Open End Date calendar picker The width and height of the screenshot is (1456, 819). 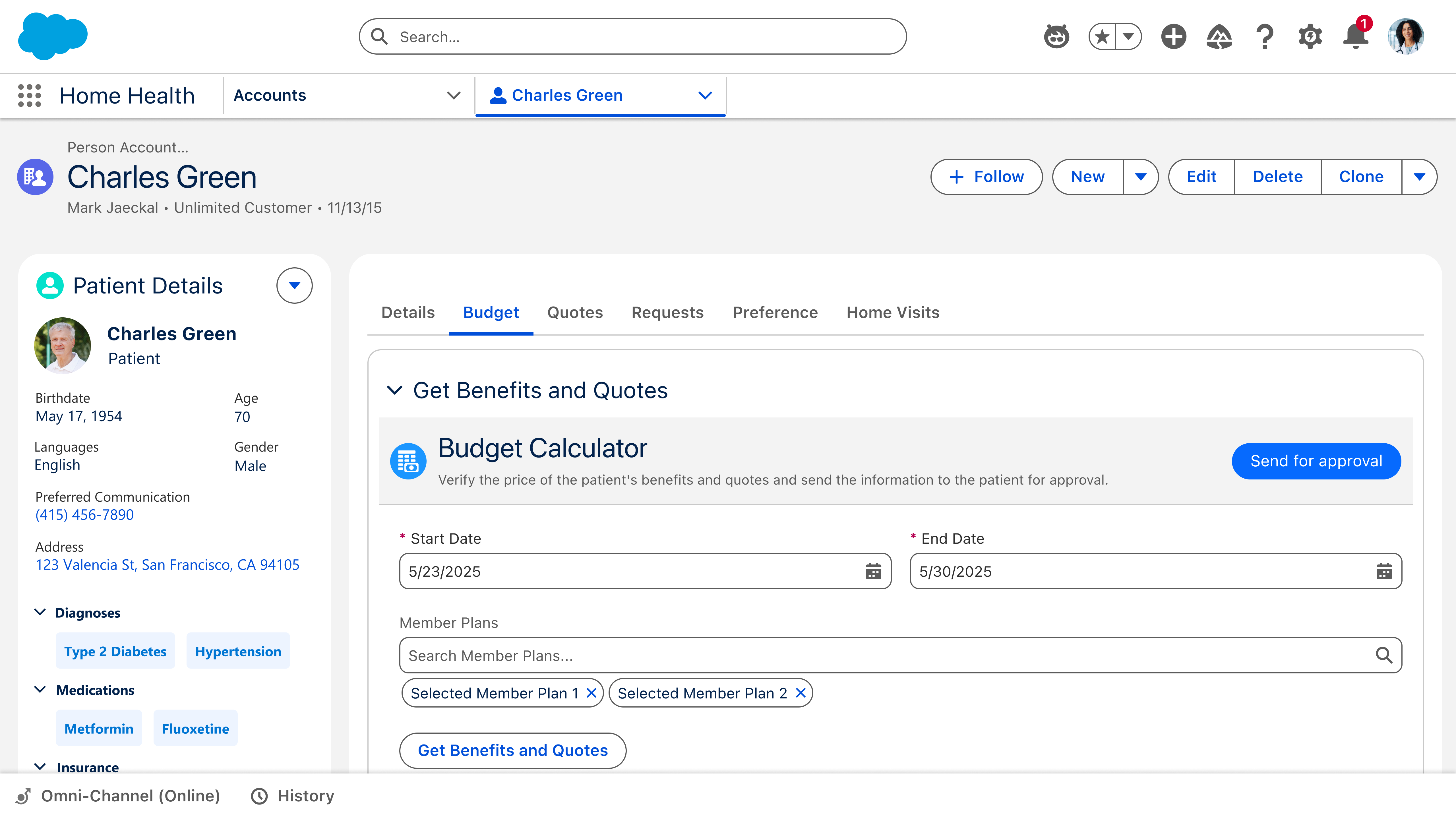(x=1384, y=571)
